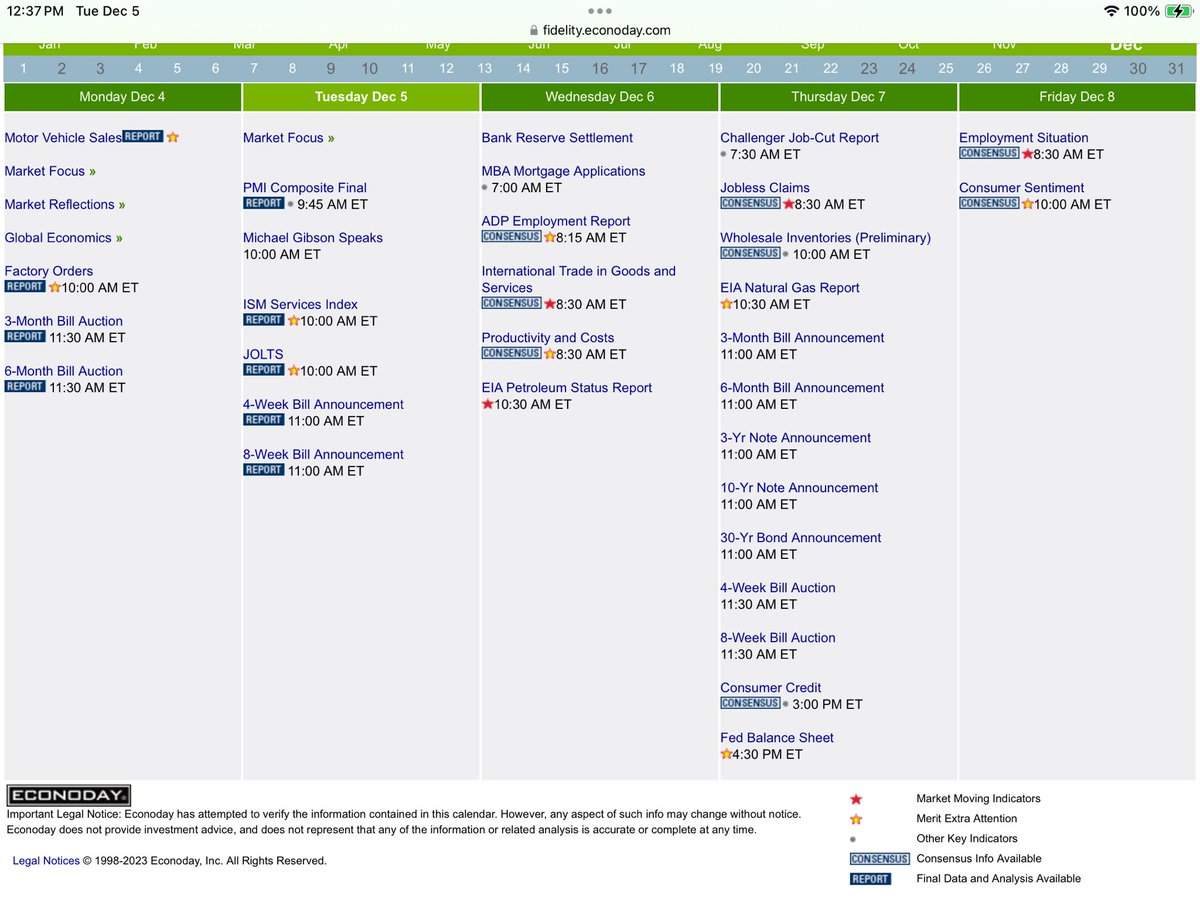The image size is (1200, 900).
Task: Select Friday Dec 8 column header
Action: [x=1077, y=97]
